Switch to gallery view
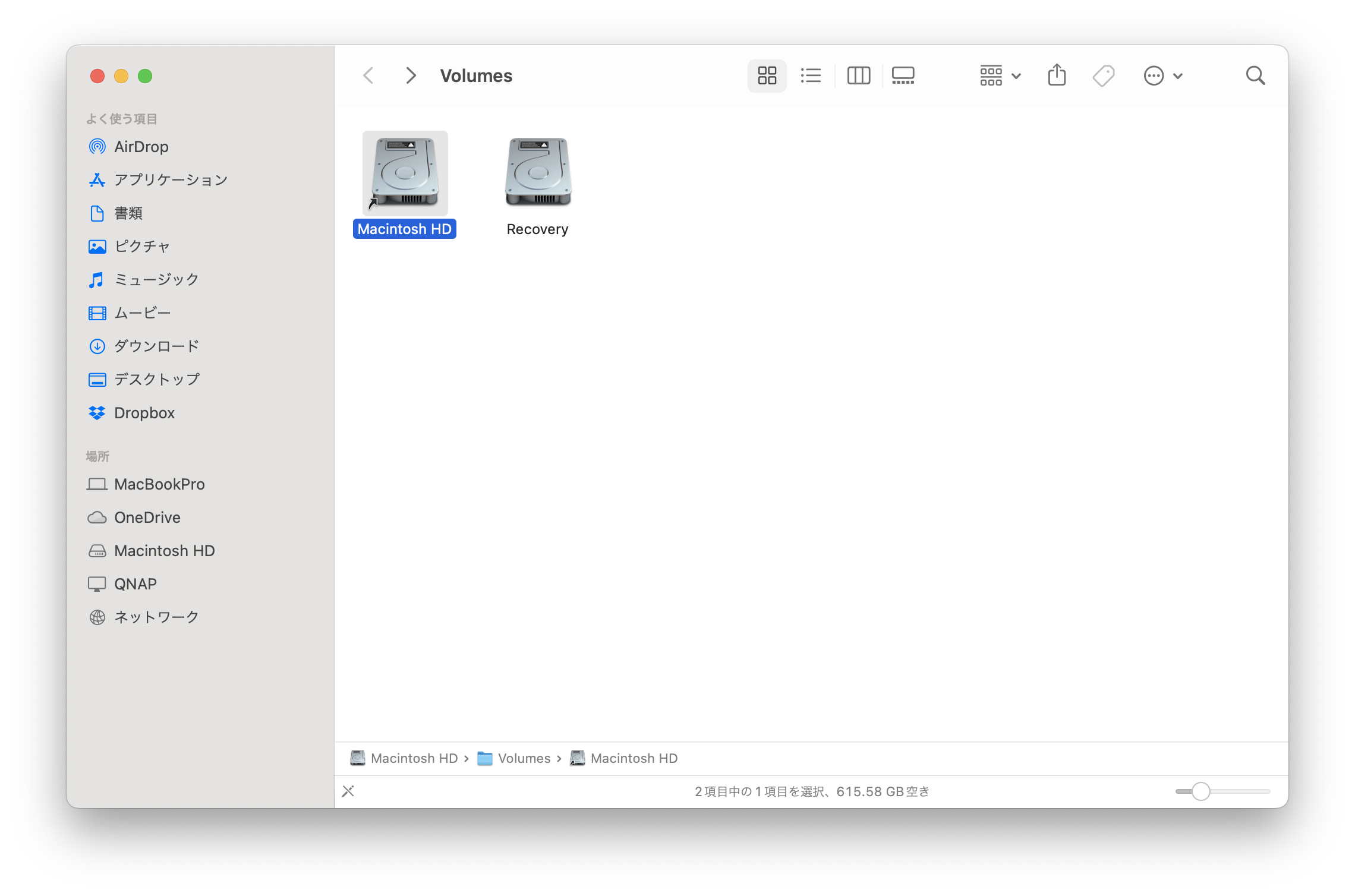1355x896 pixels. coord(903,75)
